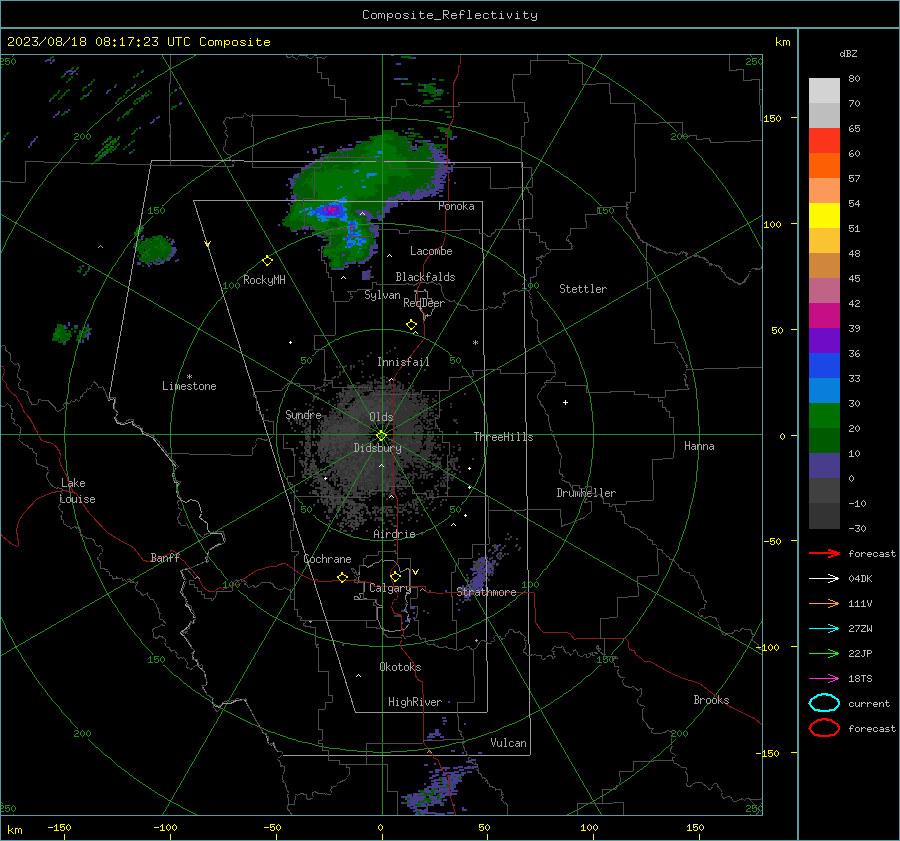Click the Drumheller town label
The height and width of the screenshot is (841, 900).
click(x=586, y=493)
